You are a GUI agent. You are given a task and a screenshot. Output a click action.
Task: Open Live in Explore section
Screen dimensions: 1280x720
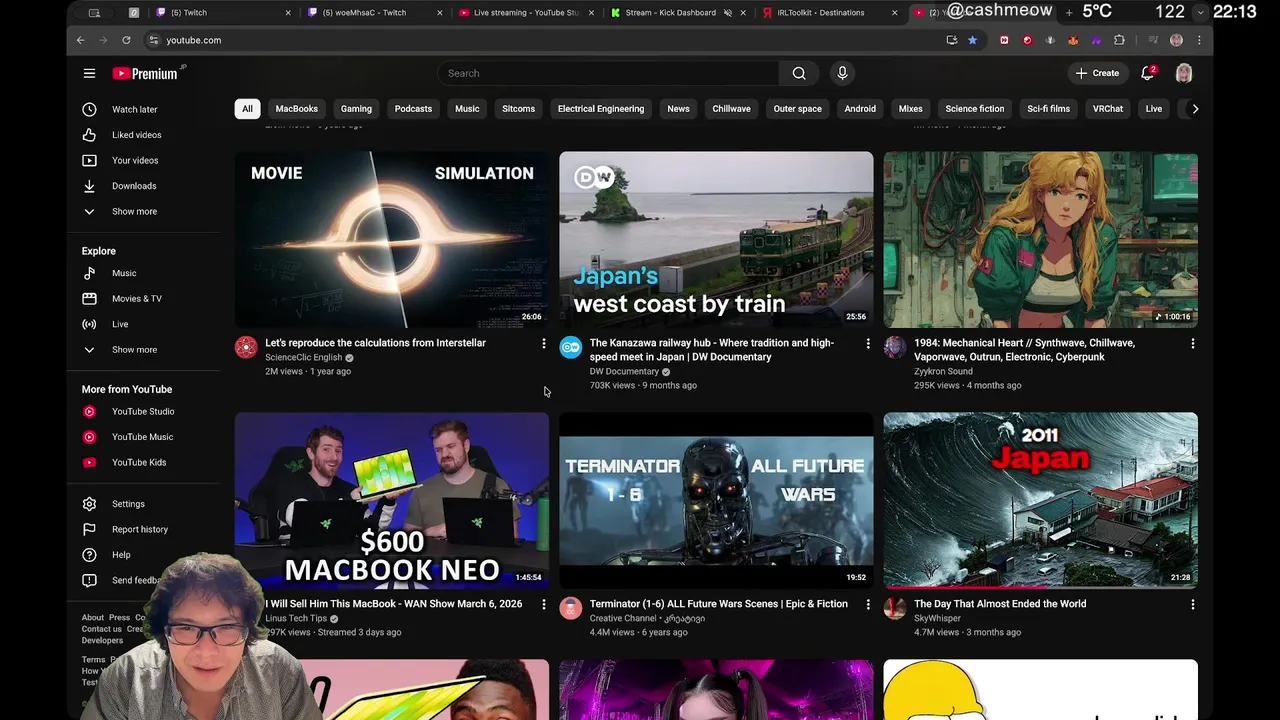(120, 324)
